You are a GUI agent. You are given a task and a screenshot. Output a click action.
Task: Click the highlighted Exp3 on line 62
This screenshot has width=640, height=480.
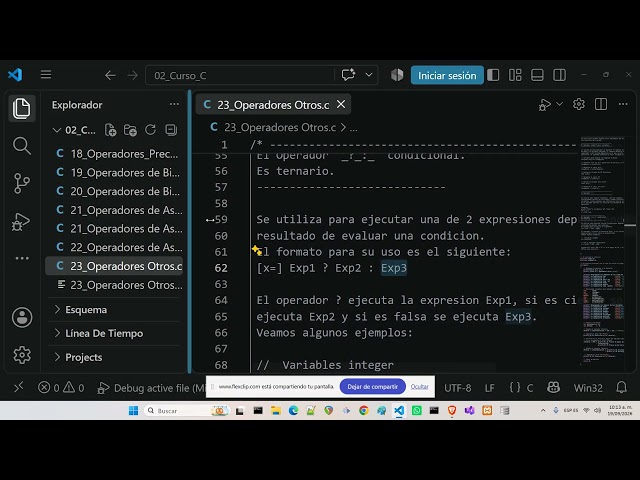394,268
